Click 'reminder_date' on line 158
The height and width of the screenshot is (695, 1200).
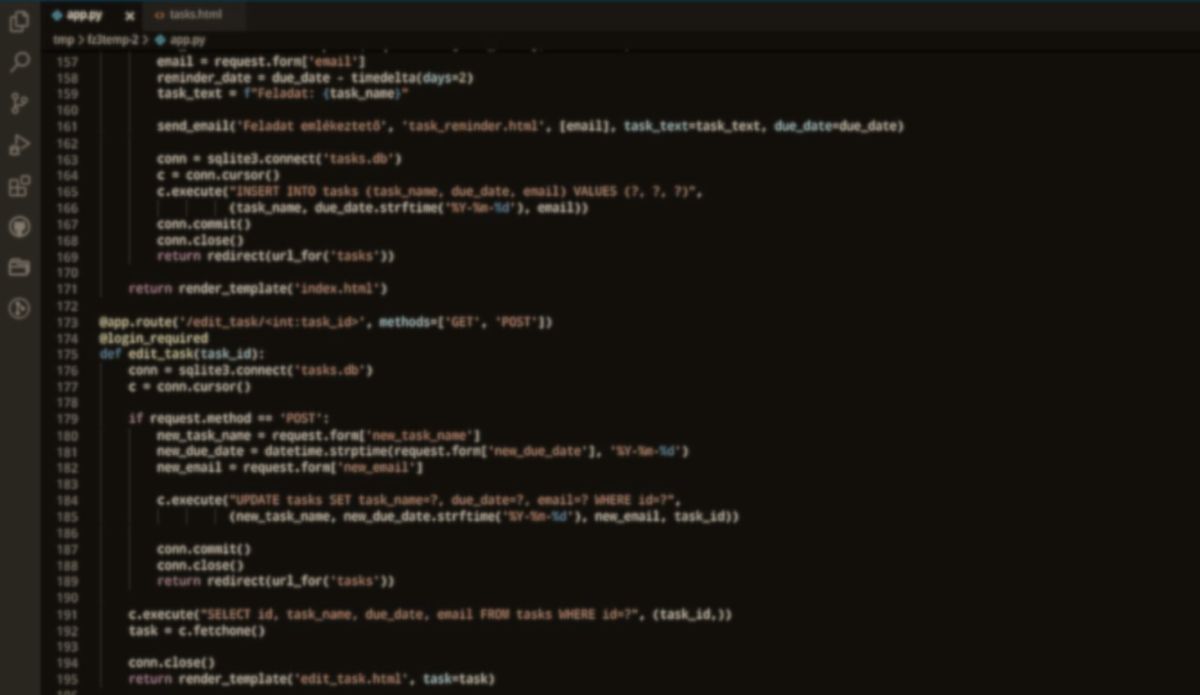[203, 78]
